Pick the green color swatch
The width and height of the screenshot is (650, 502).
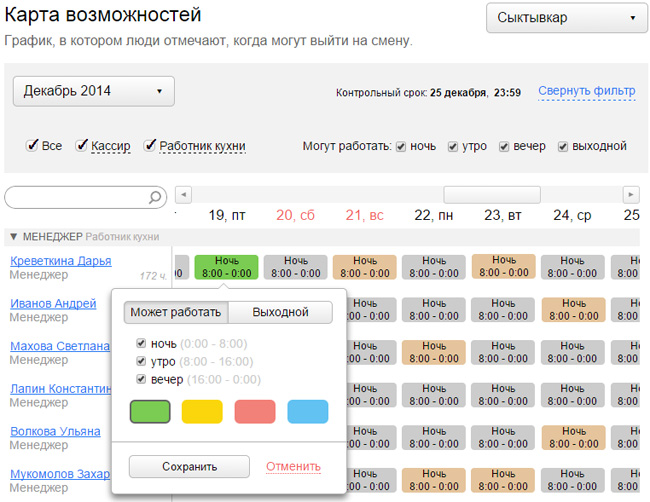[150, 412]
